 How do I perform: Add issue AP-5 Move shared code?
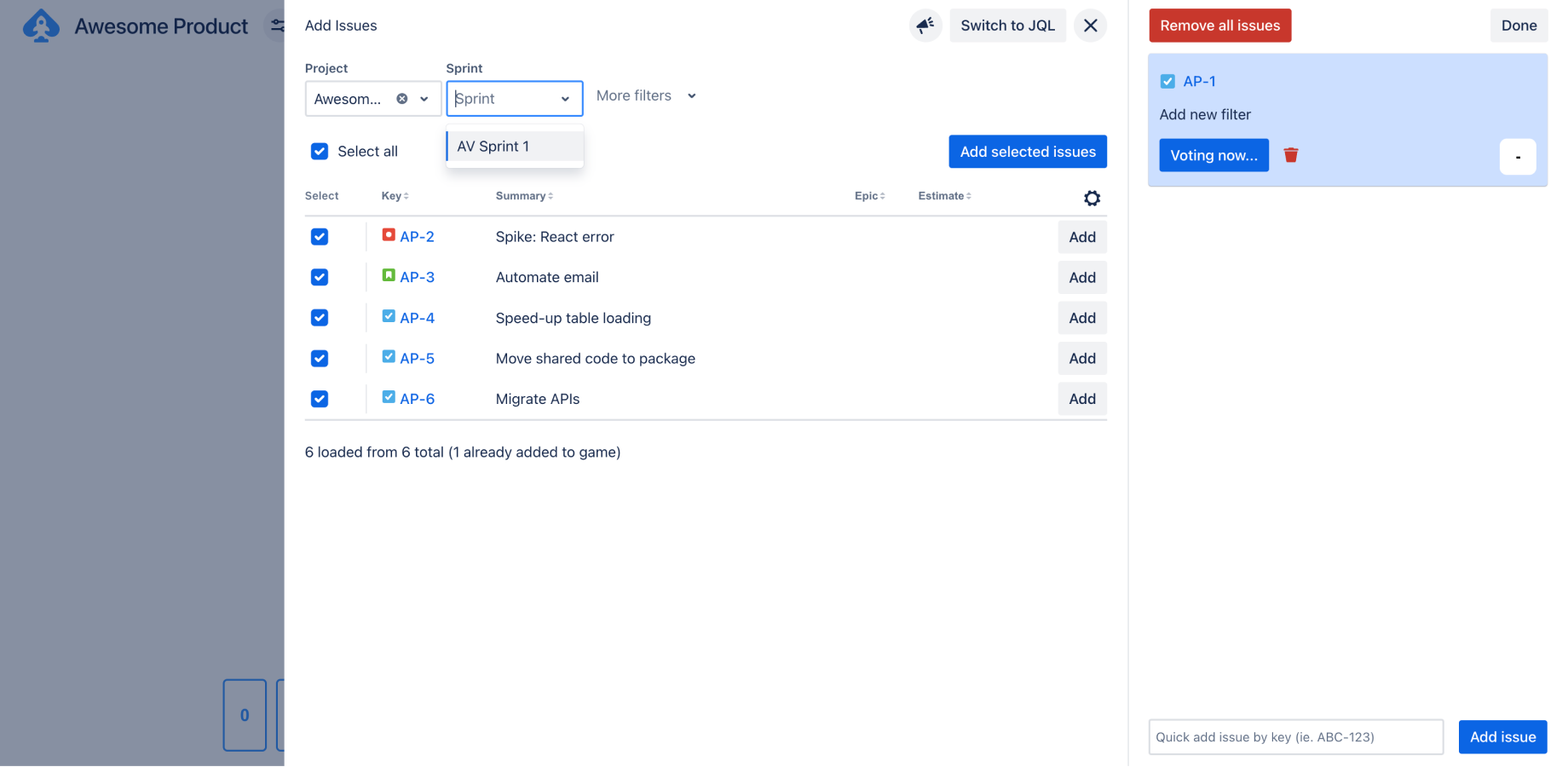[x=1082, y=358]
